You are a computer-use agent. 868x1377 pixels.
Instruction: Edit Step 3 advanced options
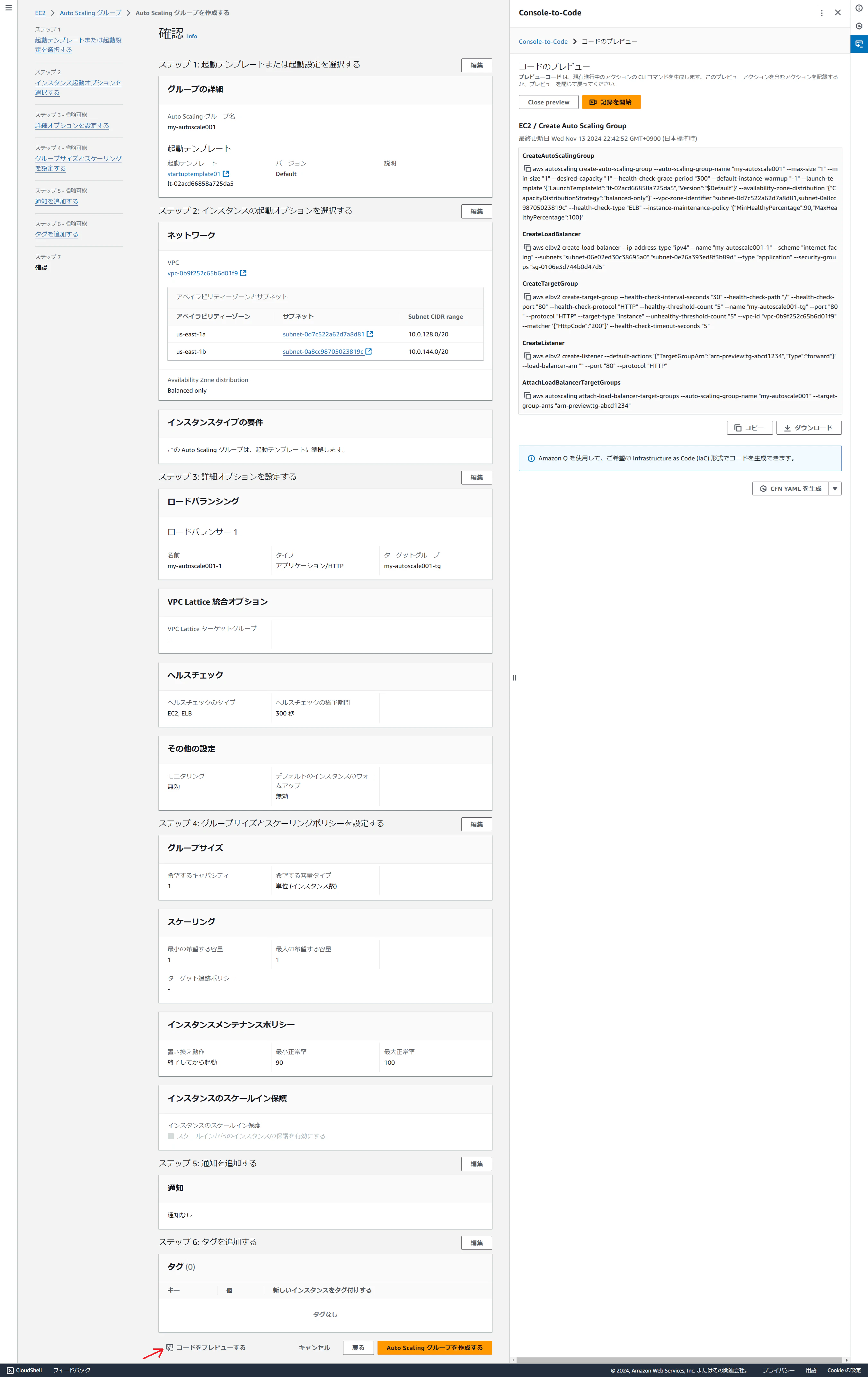tap(476, 477)
